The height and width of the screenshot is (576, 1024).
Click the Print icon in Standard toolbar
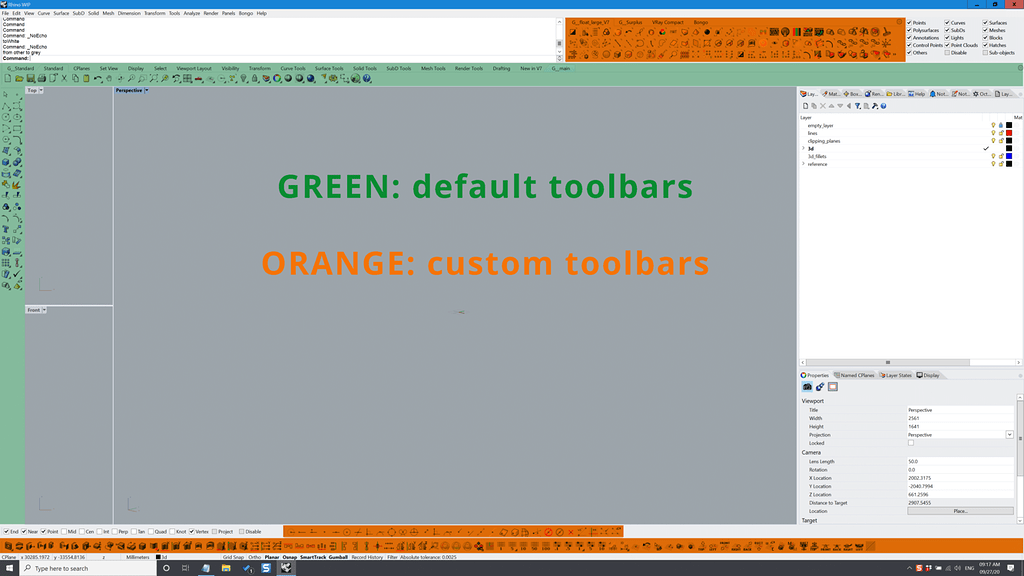(x=42, y=78)
